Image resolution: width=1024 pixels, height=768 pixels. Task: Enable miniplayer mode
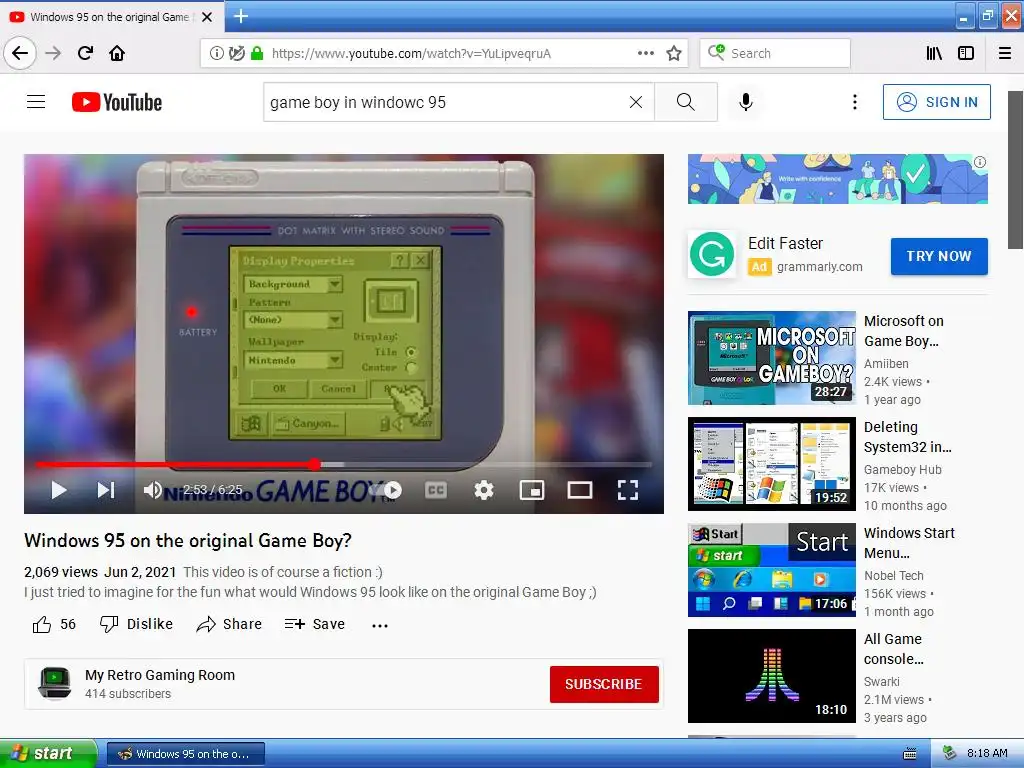tap(532, 490)
